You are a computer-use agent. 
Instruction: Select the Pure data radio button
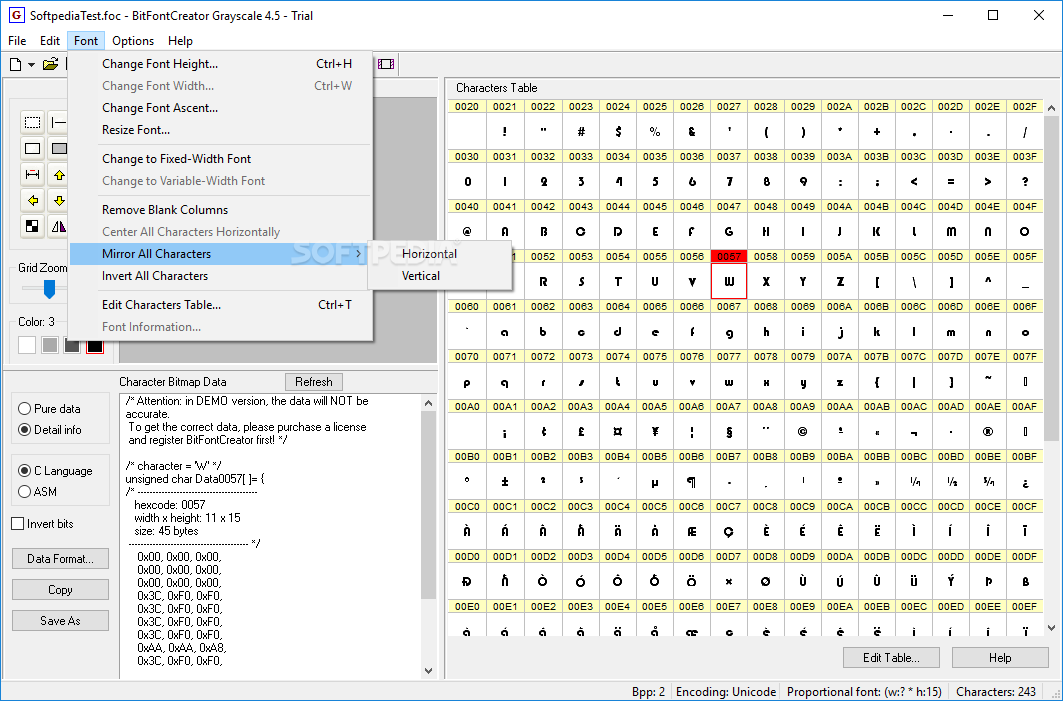point(49,409)
